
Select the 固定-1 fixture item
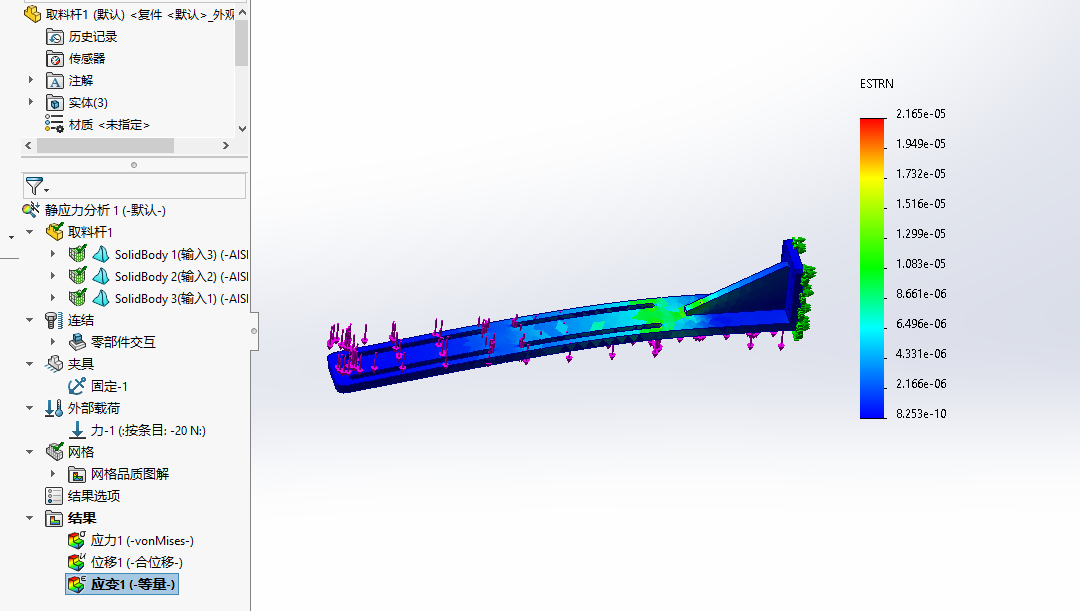coord(109,386)
